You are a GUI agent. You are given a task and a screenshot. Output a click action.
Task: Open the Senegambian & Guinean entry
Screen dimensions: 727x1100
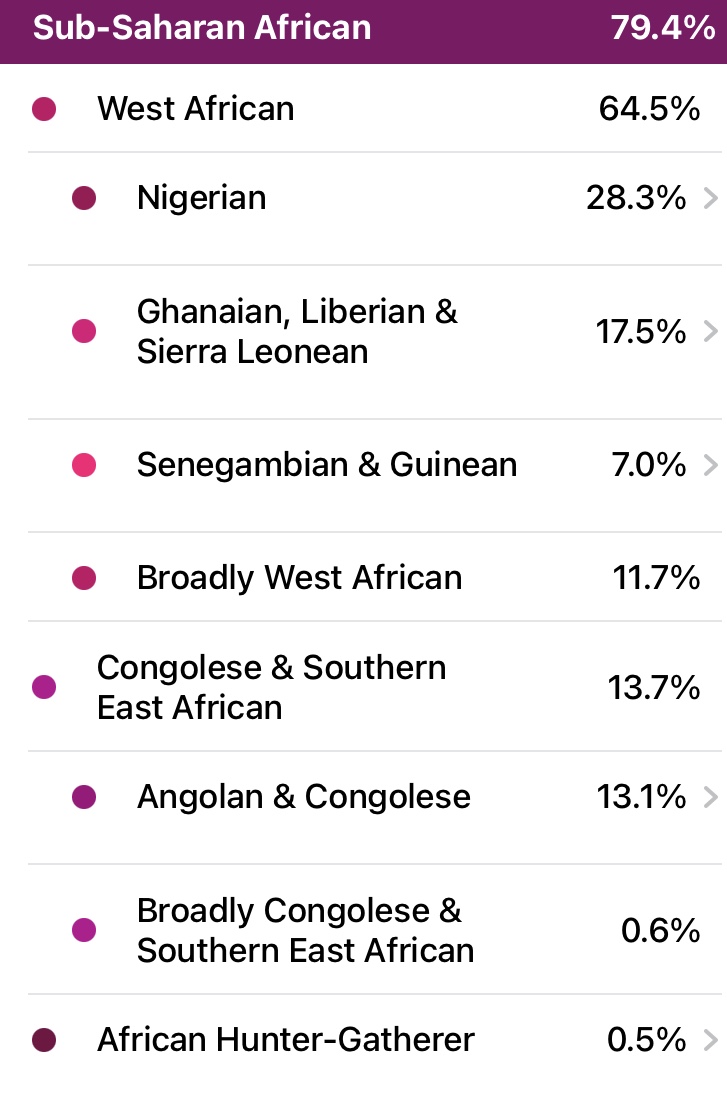pyautogui.click(x=374, y=476)
